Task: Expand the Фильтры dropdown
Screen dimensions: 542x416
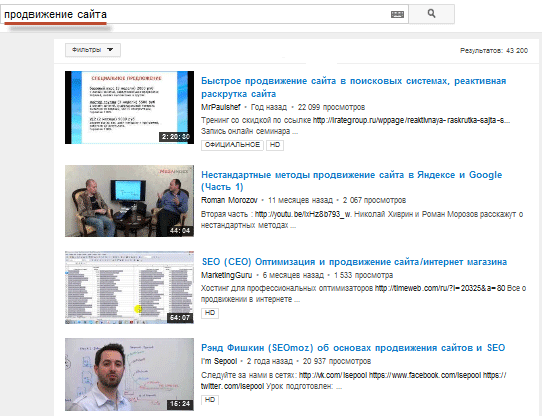Action: 93,50
